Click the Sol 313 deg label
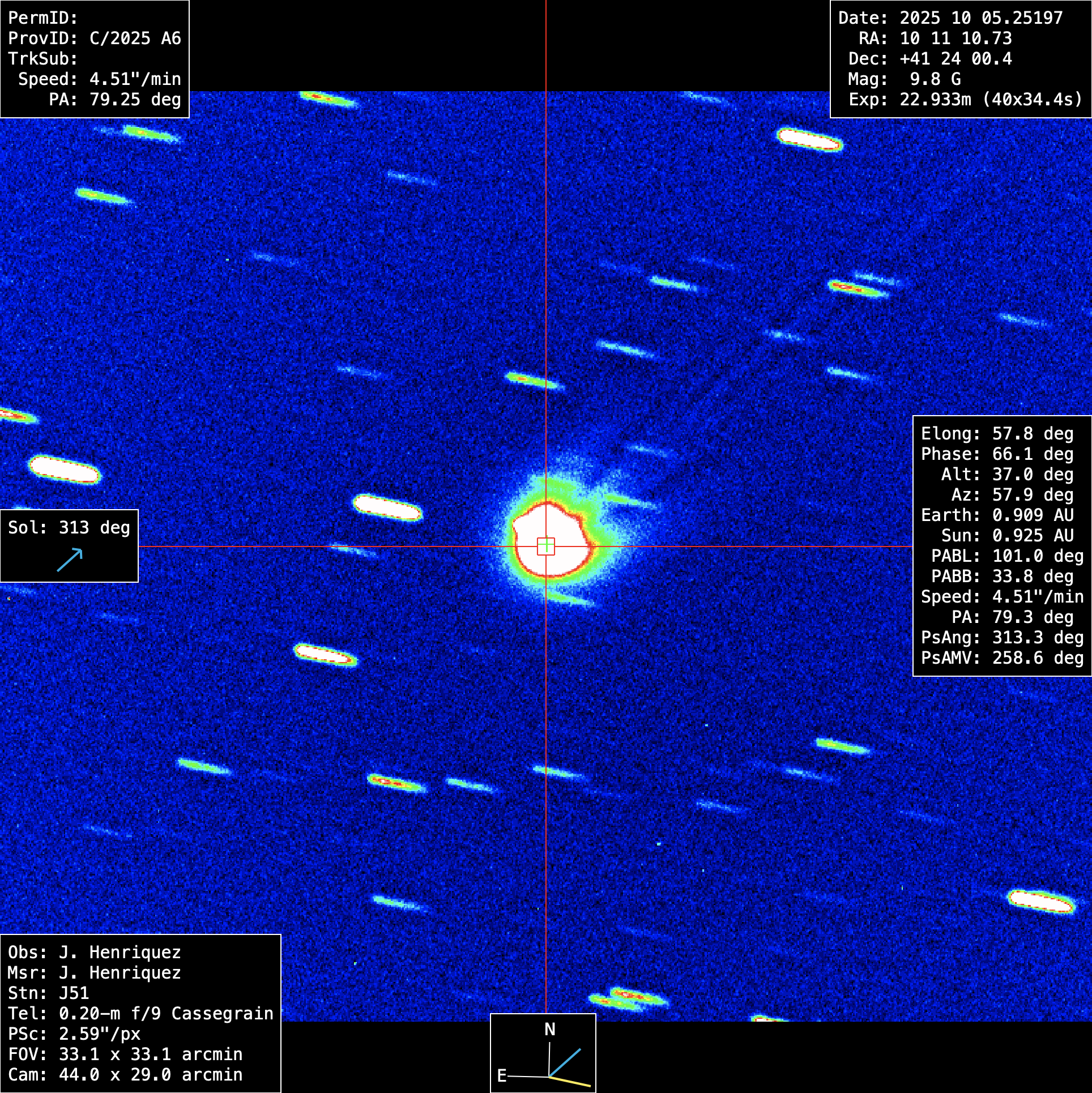 (69, 528)
